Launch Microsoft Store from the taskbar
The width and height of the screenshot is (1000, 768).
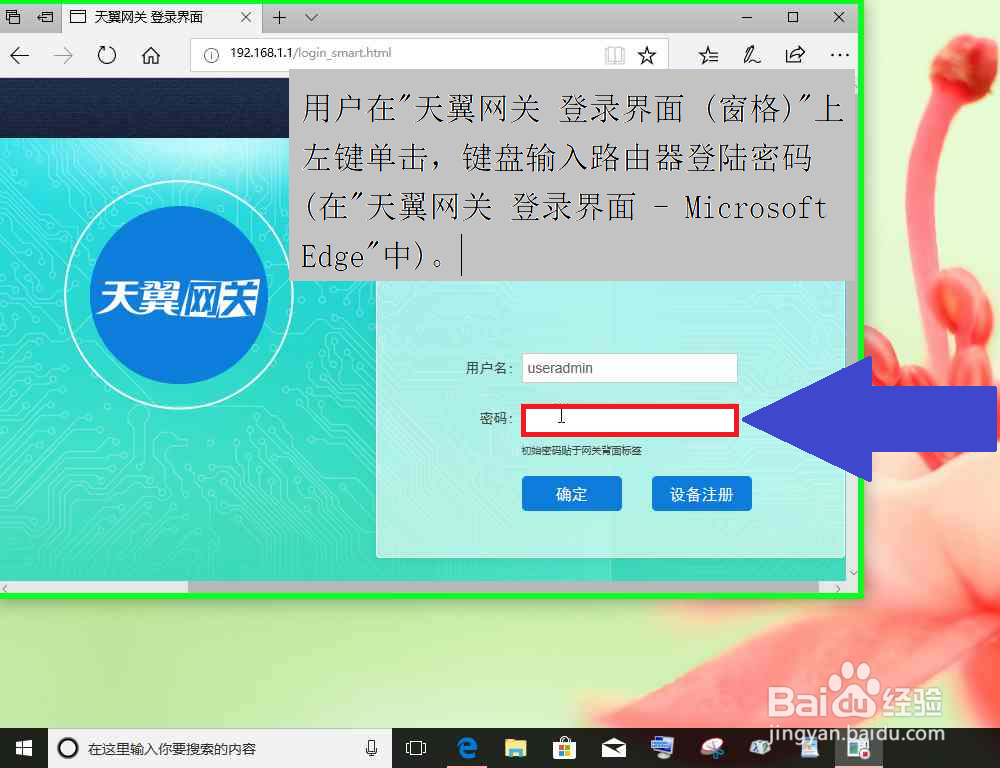click(x=565, y=747)
